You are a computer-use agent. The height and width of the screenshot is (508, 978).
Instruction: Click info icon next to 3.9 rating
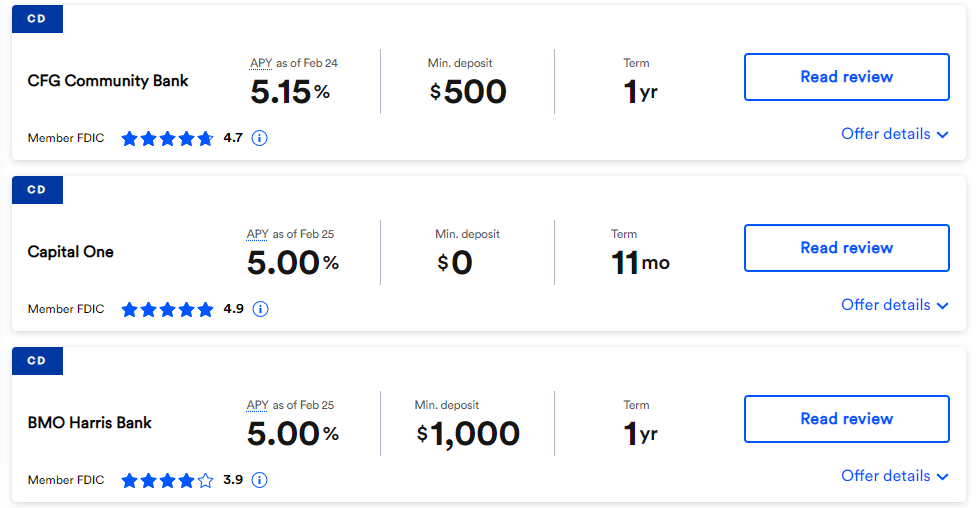pos(259,480)
